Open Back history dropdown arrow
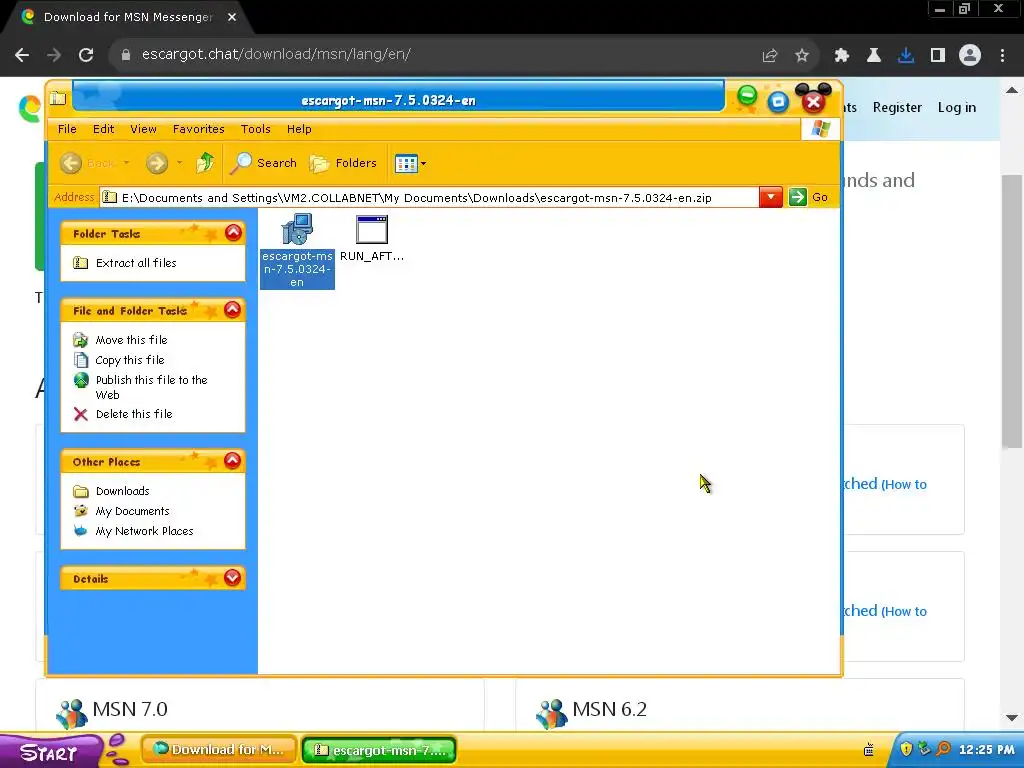Viewport: 1024px width, 768px height. pos(127,163)
